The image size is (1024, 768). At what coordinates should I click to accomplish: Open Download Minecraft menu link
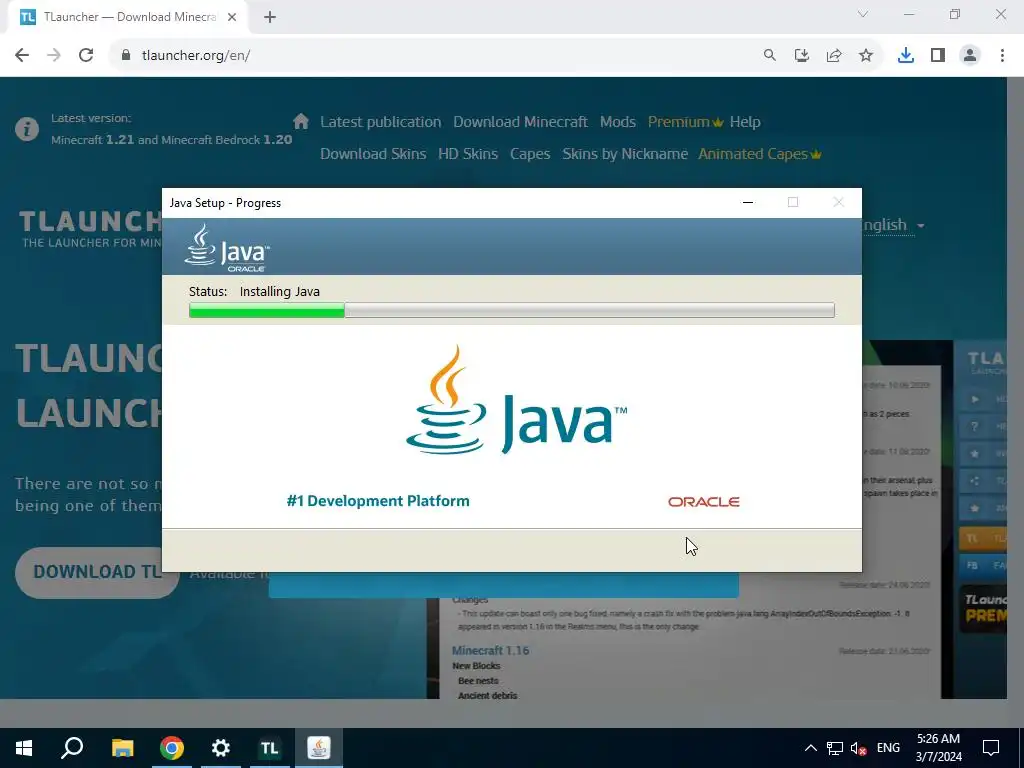[520, 122]
